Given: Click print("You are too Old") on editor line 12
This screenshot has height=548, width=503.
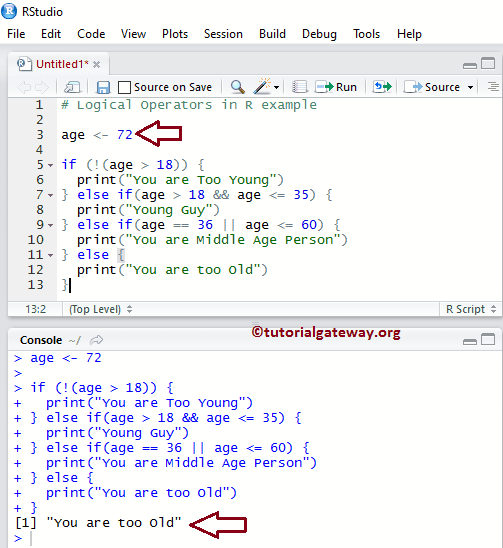Looking at the screenshot, I should (x=172, y=270).
